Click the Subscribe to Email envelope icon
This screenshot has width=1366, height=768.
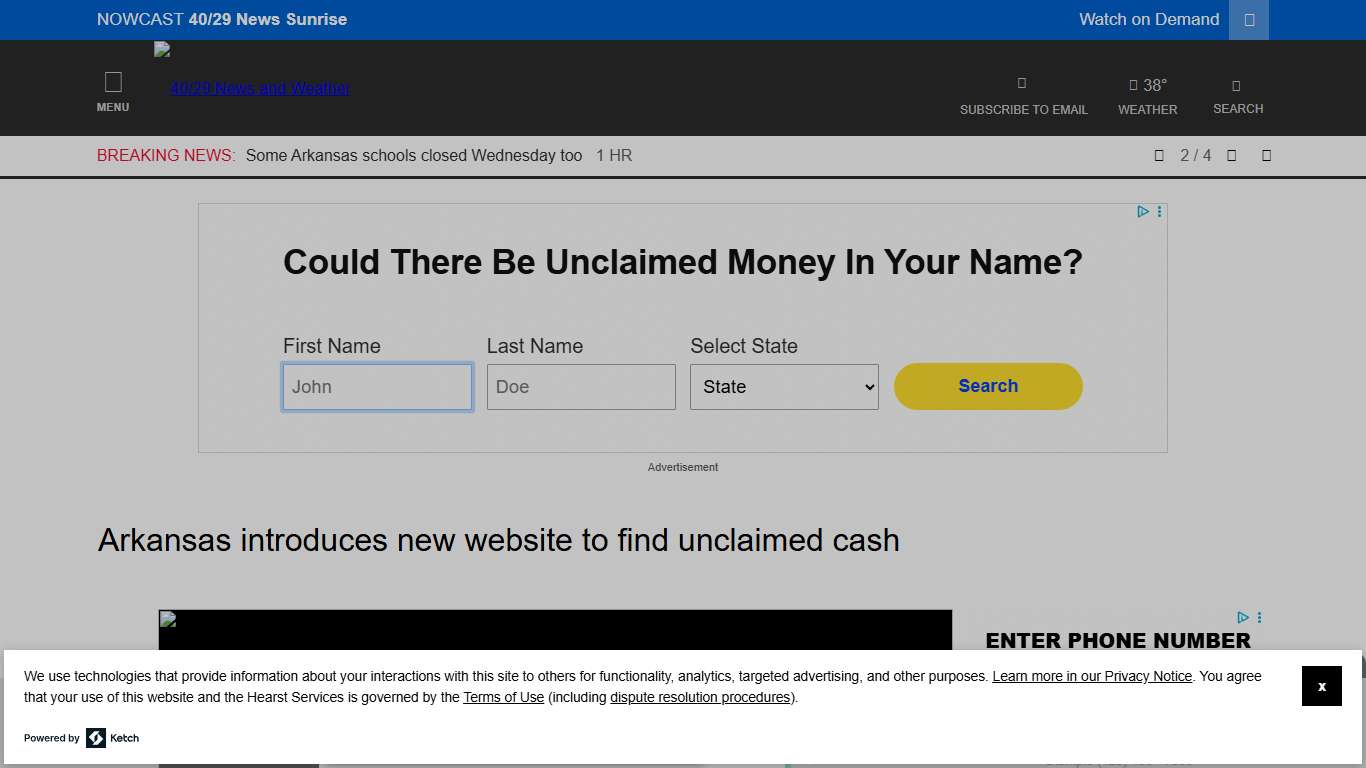coord(1021,84)
